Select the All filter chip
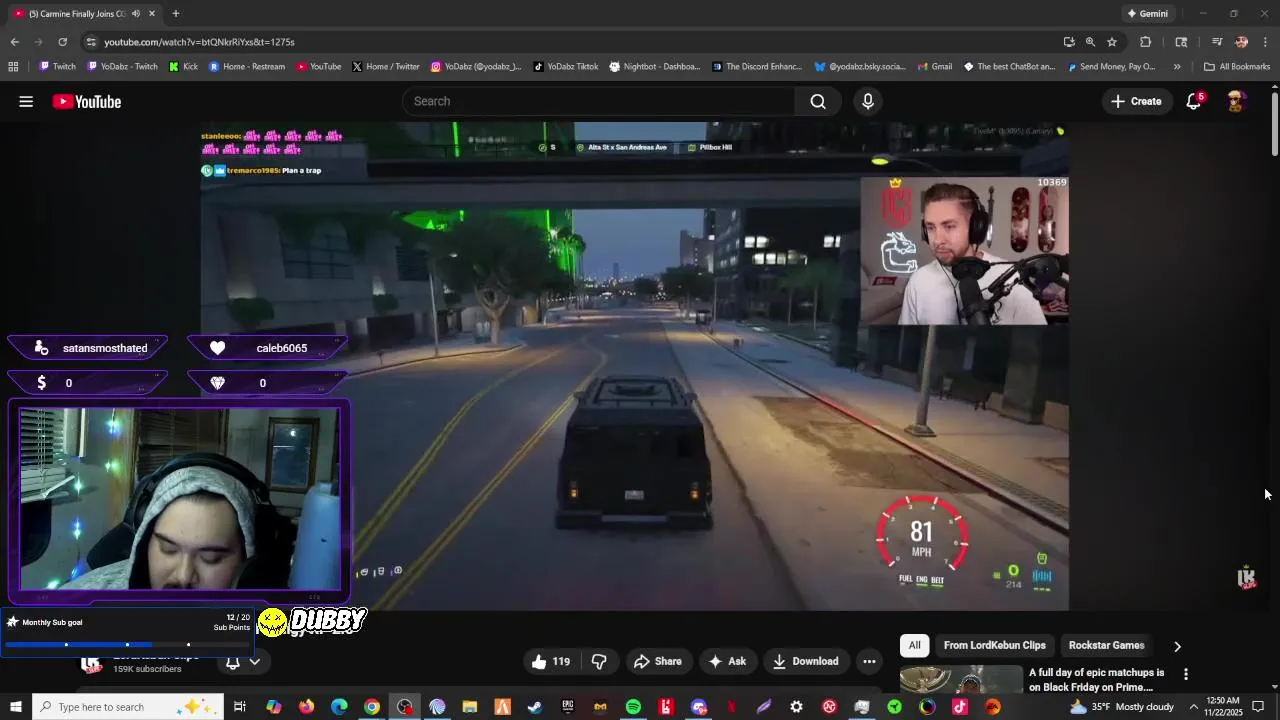Image resolution: width=1280 pixels, height=720 pixels. coord(914,645)
